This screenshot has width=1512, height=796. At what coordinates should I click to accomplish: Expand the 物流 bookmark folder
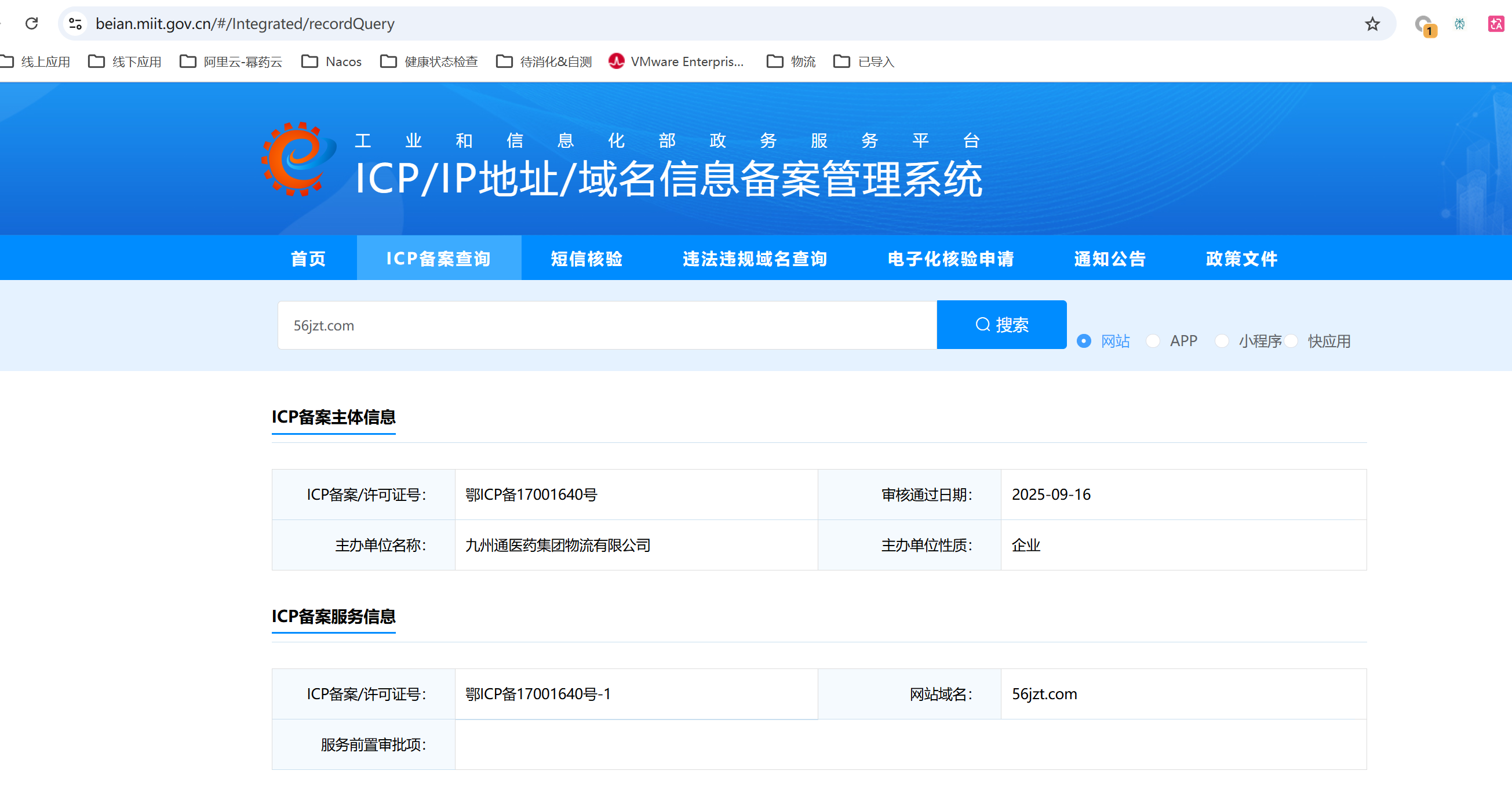click(791, 61)
